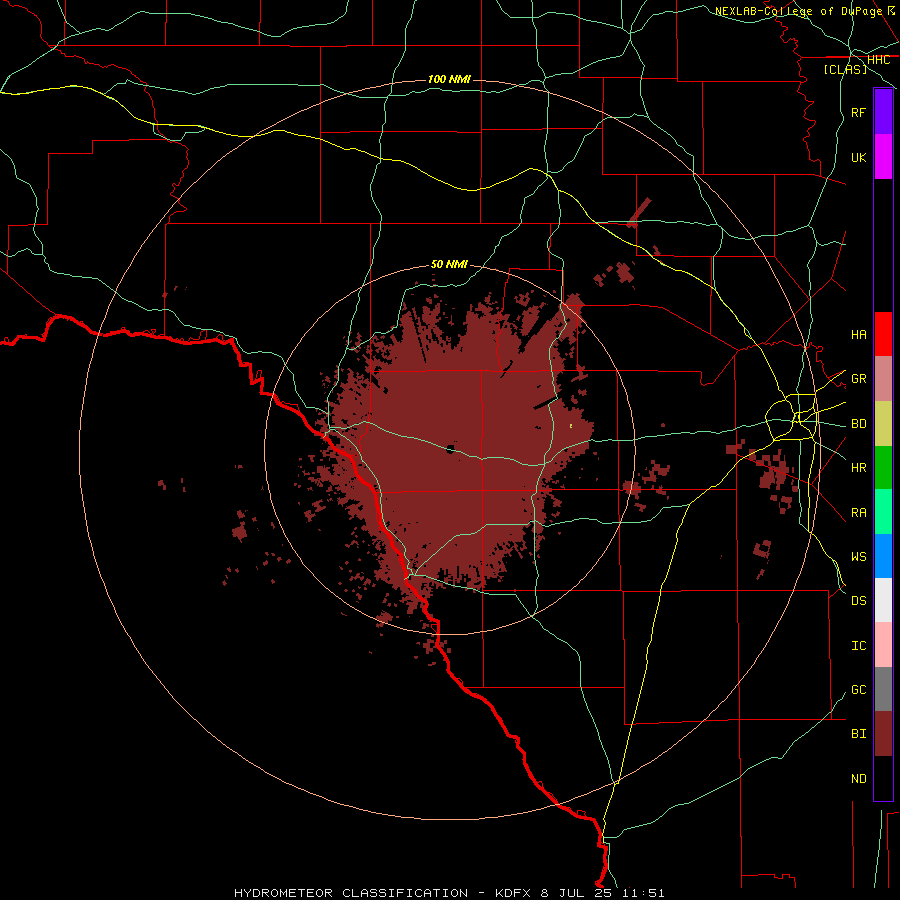The height and width of the screenshot is (900, 900).
Task: Click the GR legend label
Action: [858, 379]
